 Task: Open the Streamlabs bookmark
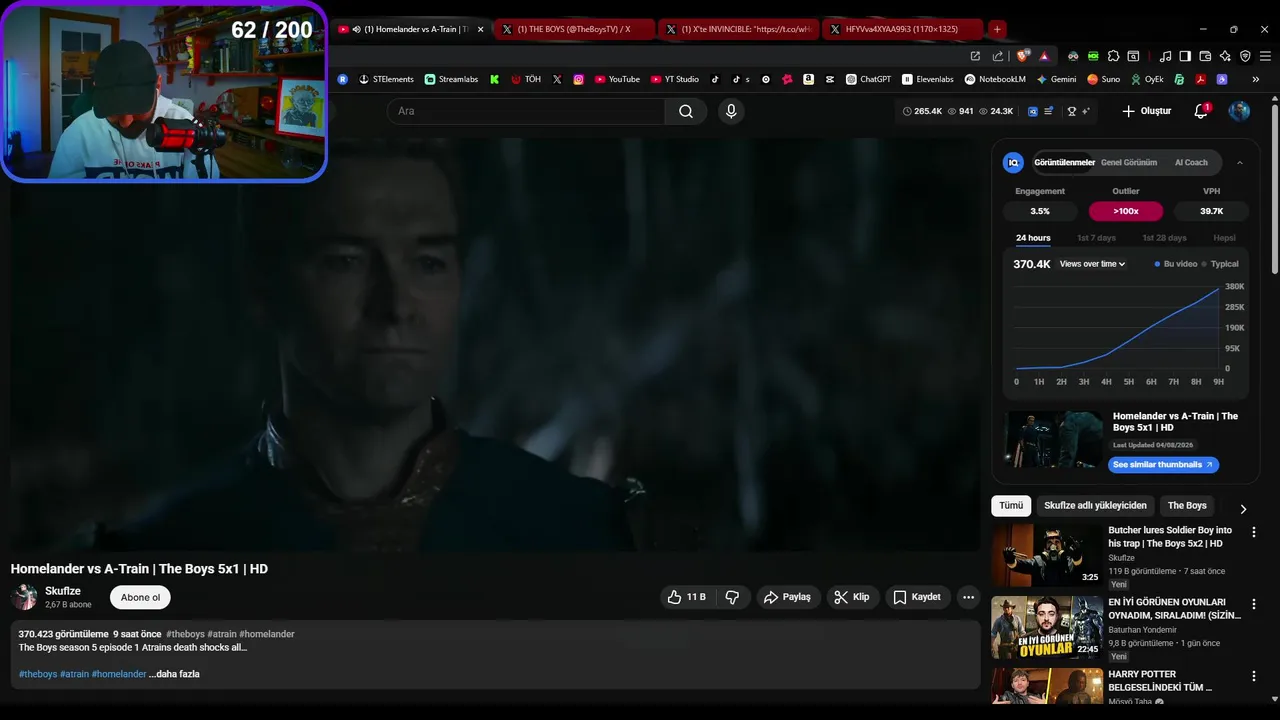pos(451,79)
